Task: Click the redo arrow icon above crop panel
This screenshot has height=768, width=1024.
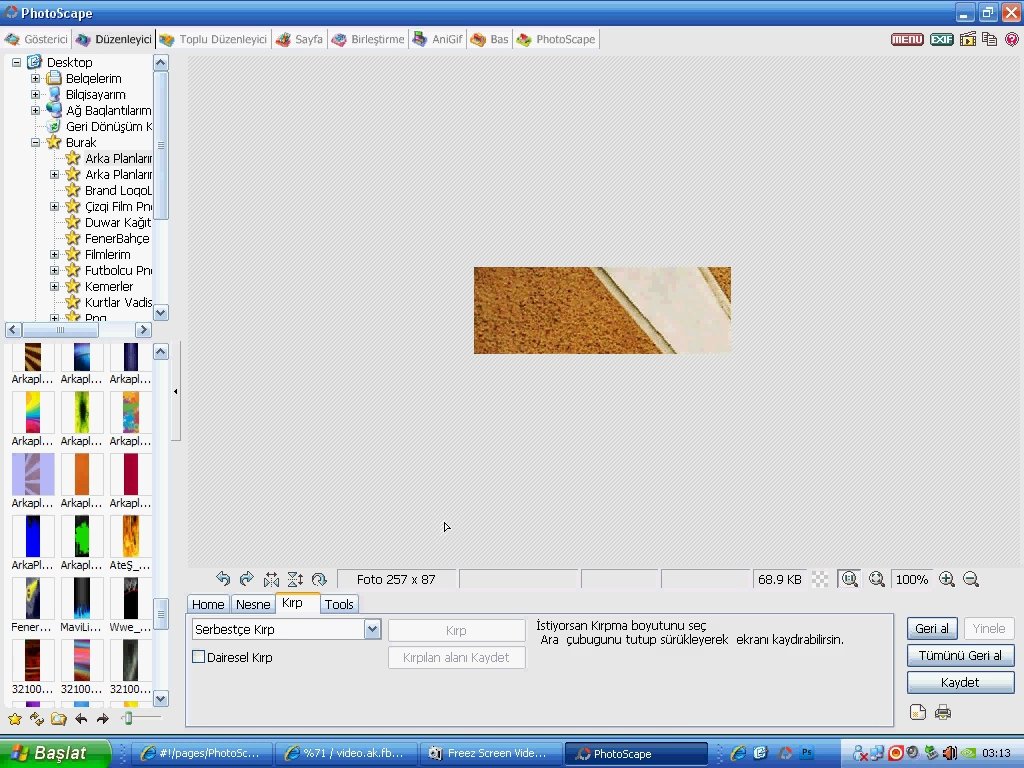Action: (x=247, y=579)
